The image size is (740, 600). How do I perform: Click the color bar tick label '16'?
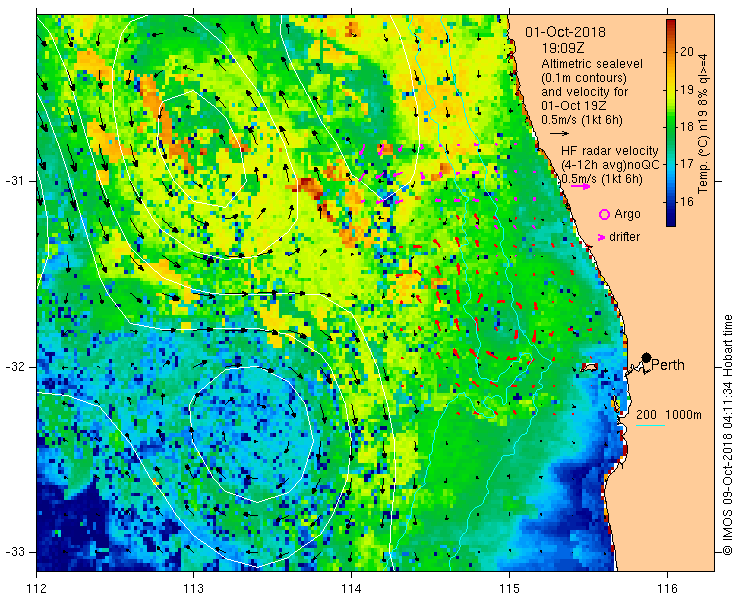tap(687, 202)
